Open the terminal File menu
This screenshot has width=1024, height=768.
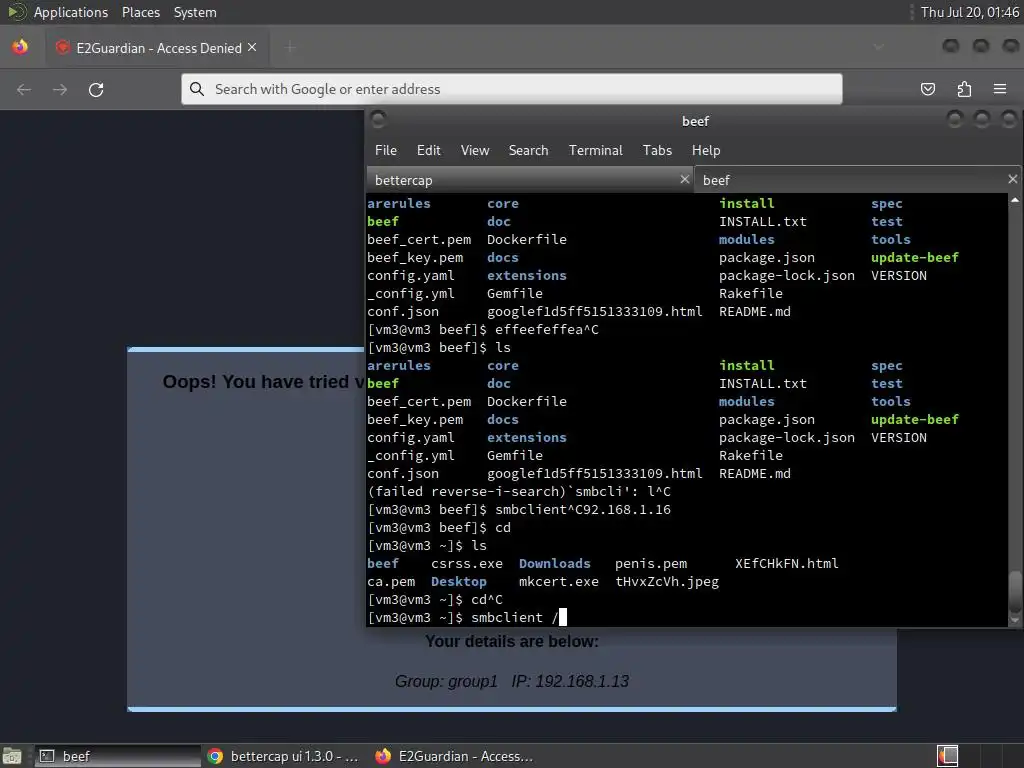click(385, 150)
